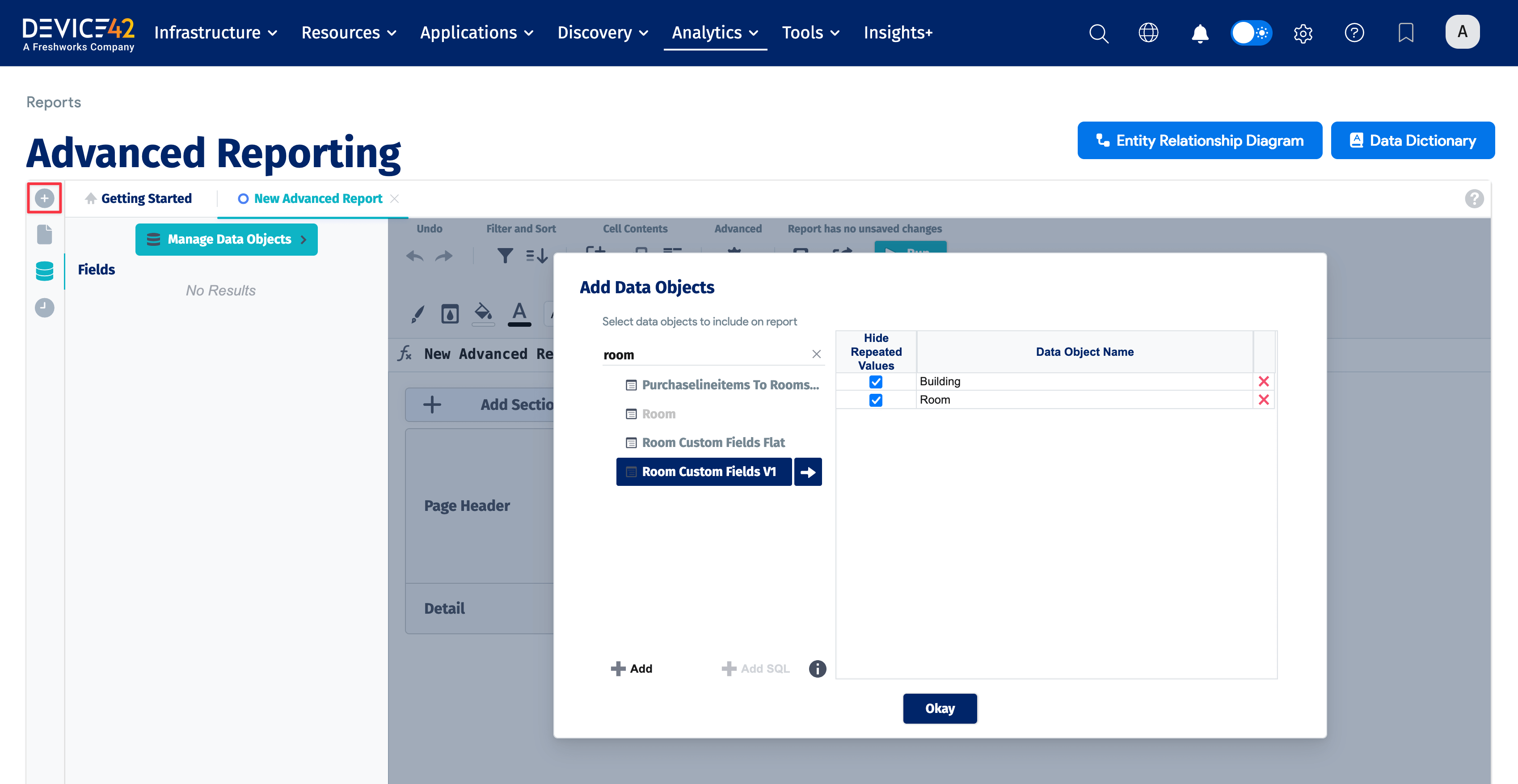Add Room Custom Fields V1 with arrow
This screenshot has width=1518, height=784.
[x=808, y=472]
